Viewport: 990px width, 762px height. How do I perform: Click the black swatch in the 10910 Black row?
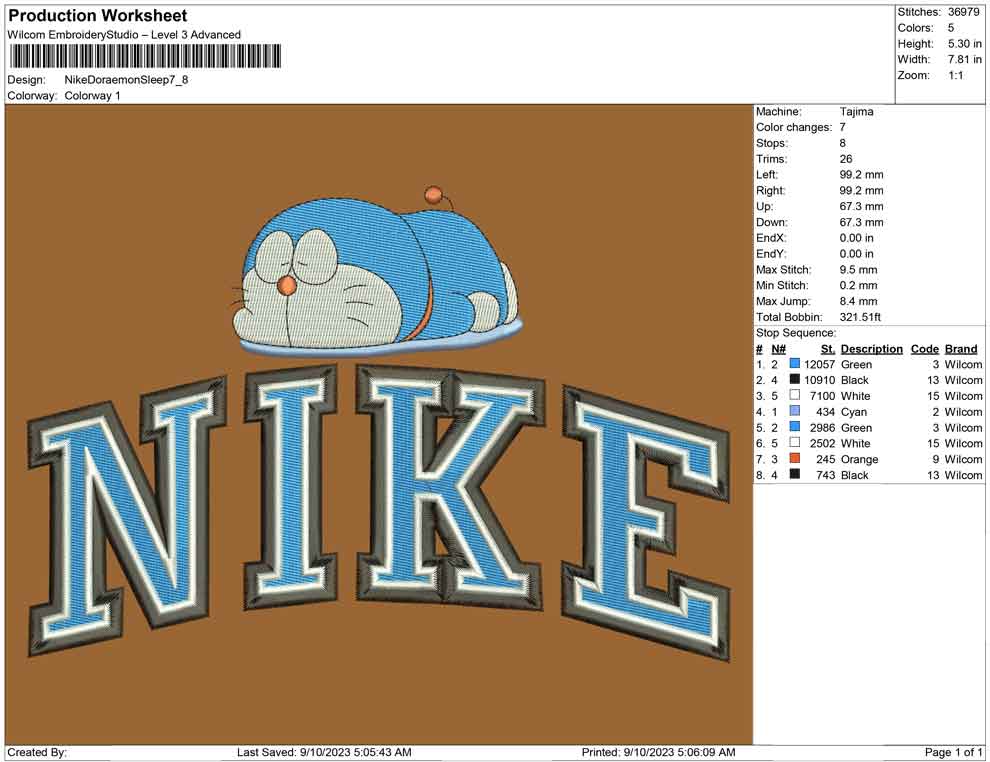click(795, 379)
